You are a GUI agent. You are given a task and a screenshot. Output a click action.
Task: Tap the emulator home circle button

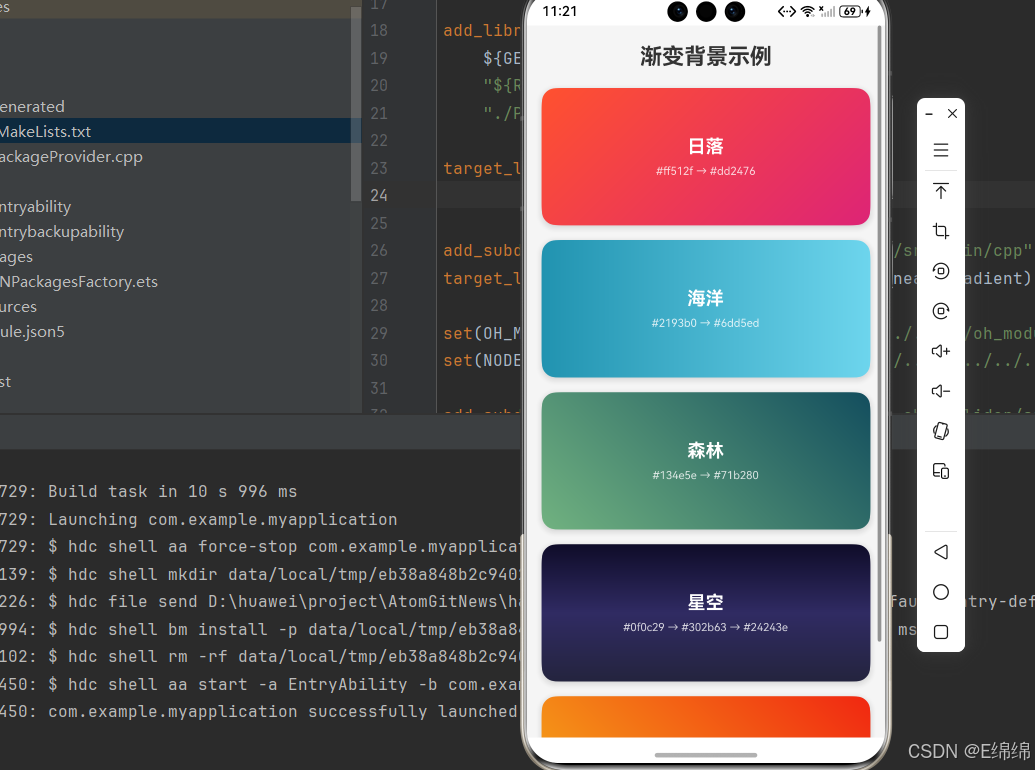pyautogui.click(x=941, y=592)
